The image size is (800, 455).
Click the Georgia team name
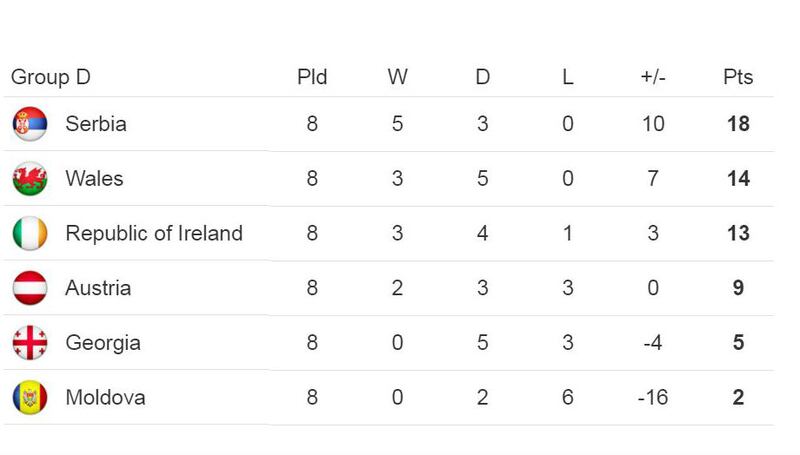pos(103,343)
